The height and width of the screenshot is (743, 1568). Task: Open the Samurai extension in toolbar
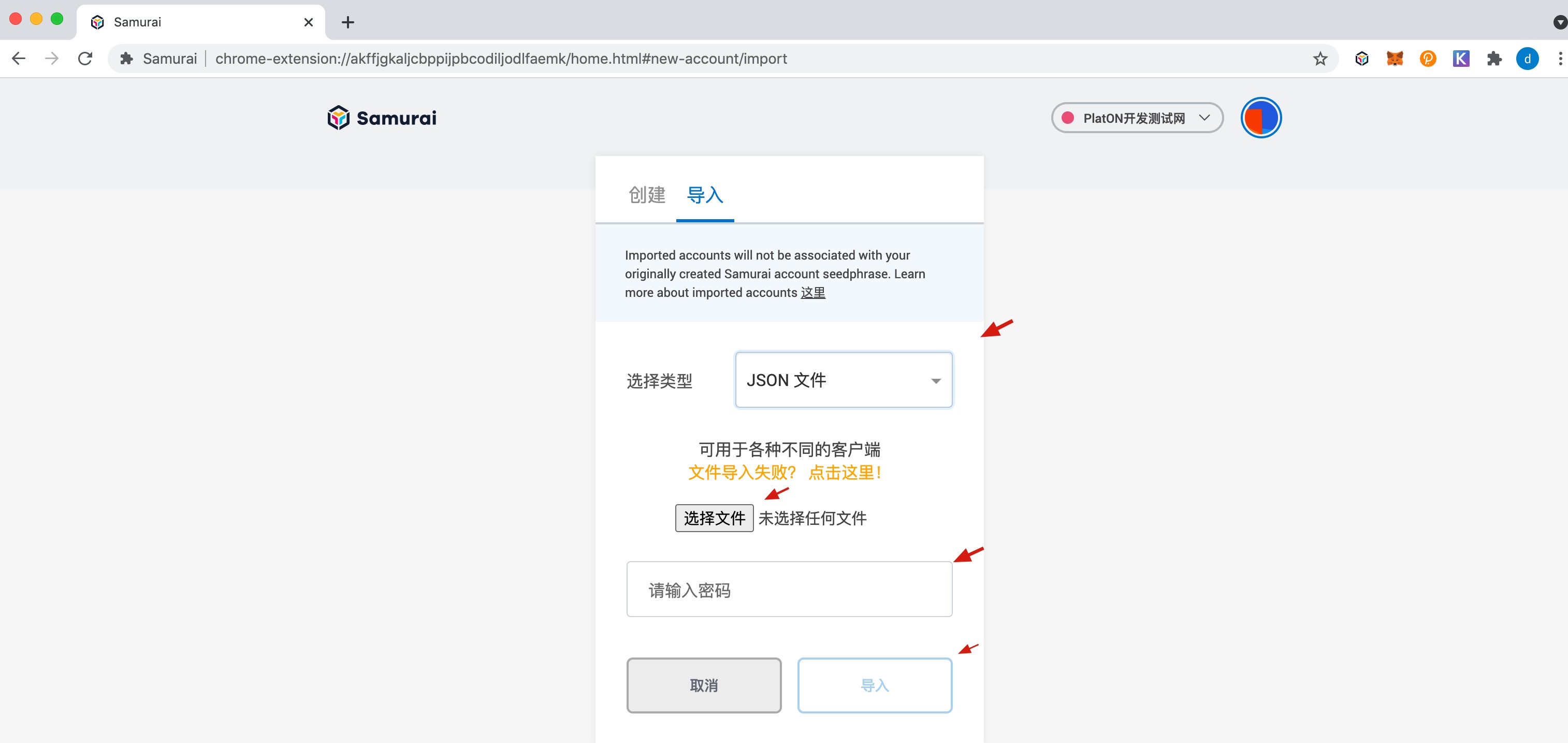coord(1362,59)
